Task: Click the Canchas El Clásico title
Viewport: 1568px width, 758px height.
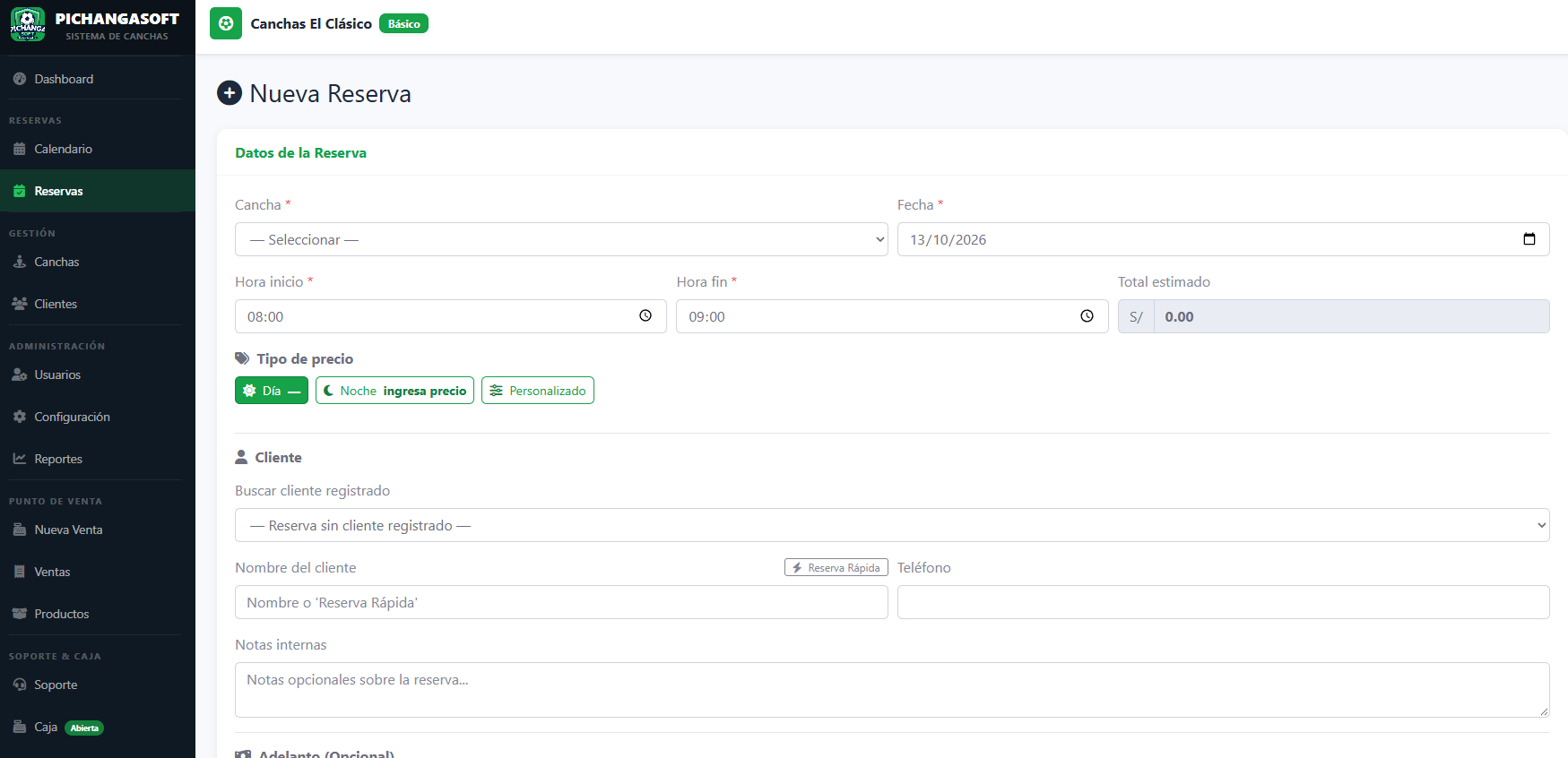Action: [x=311, y=24]
